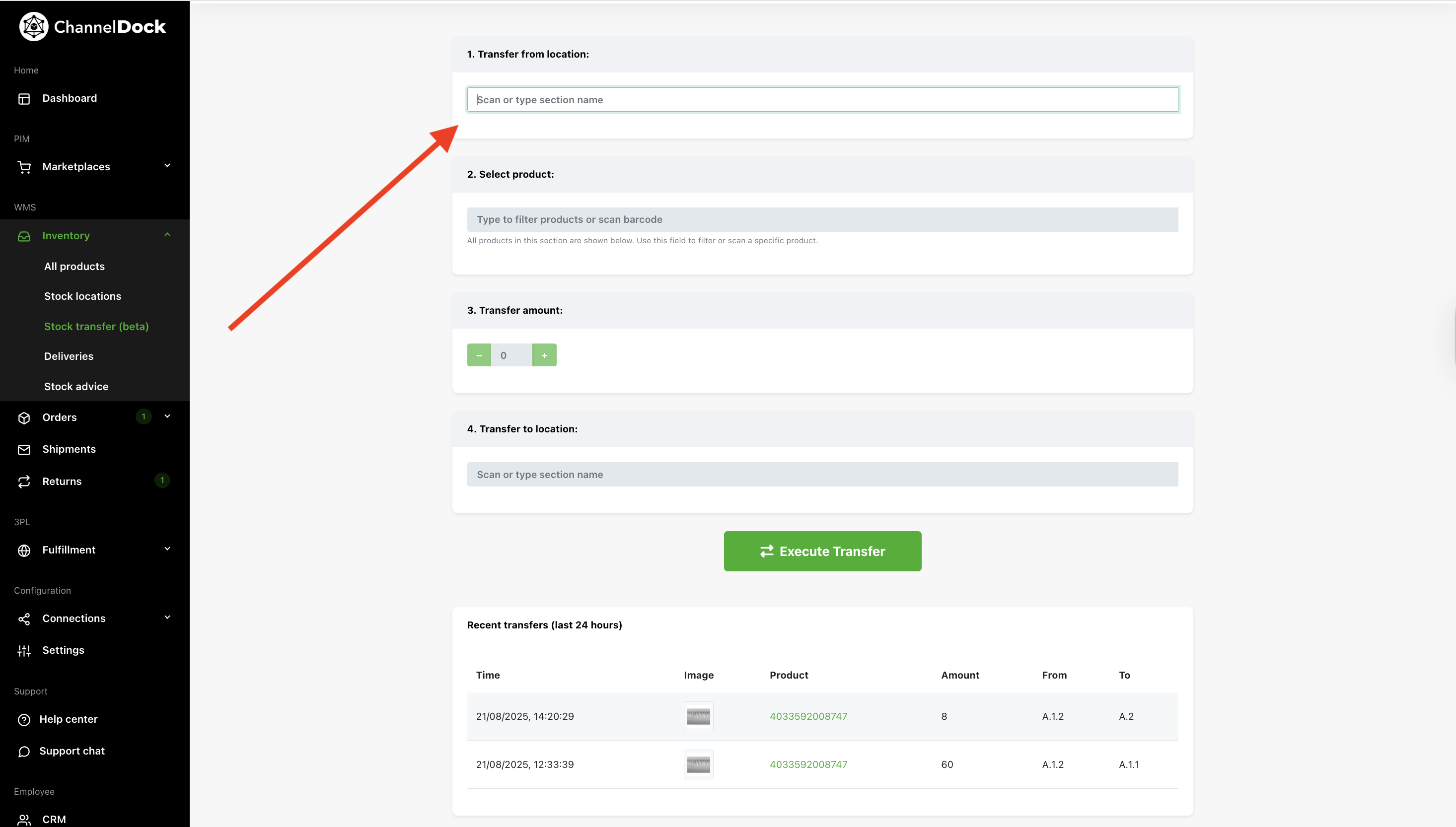This screenshot has width=1456, height=827.
Task: Open Stock locations submenu item
Action: tap(82, 296)
